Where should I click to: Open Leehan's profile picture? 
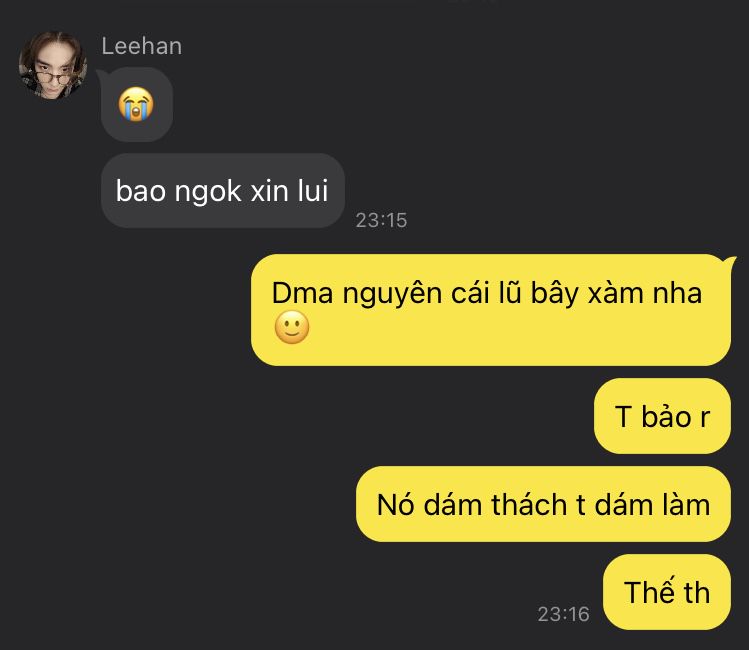pyautogui.click(x=53, y=65)
